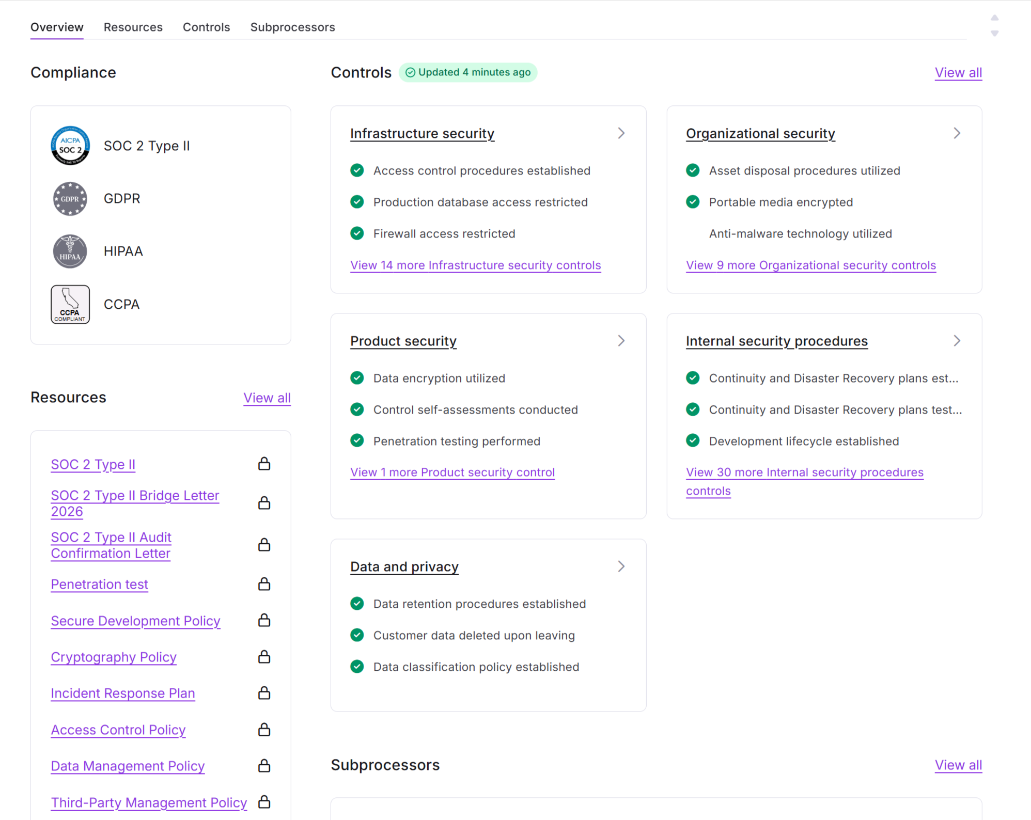Expand Organizational security card chevron
Screen dimensions: 1031x820
click(x=957, y=133)
